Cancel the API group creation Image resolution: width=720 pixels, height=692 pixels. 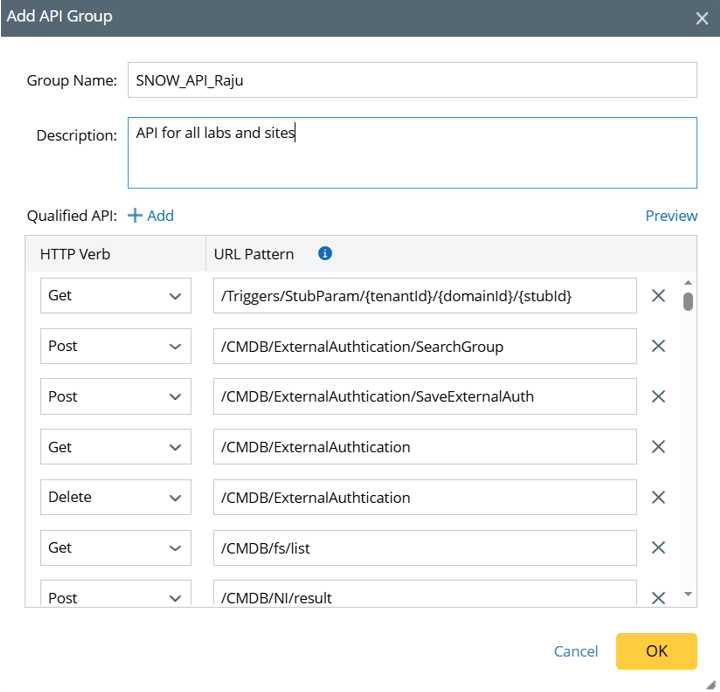[576, 651]
